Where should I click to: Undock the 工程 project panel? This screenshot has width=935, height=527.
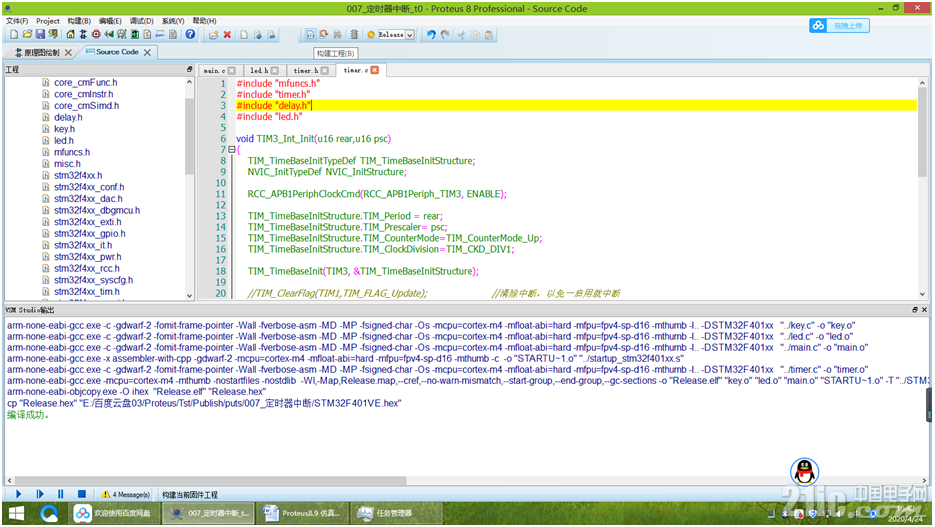[x=190, y=70]
